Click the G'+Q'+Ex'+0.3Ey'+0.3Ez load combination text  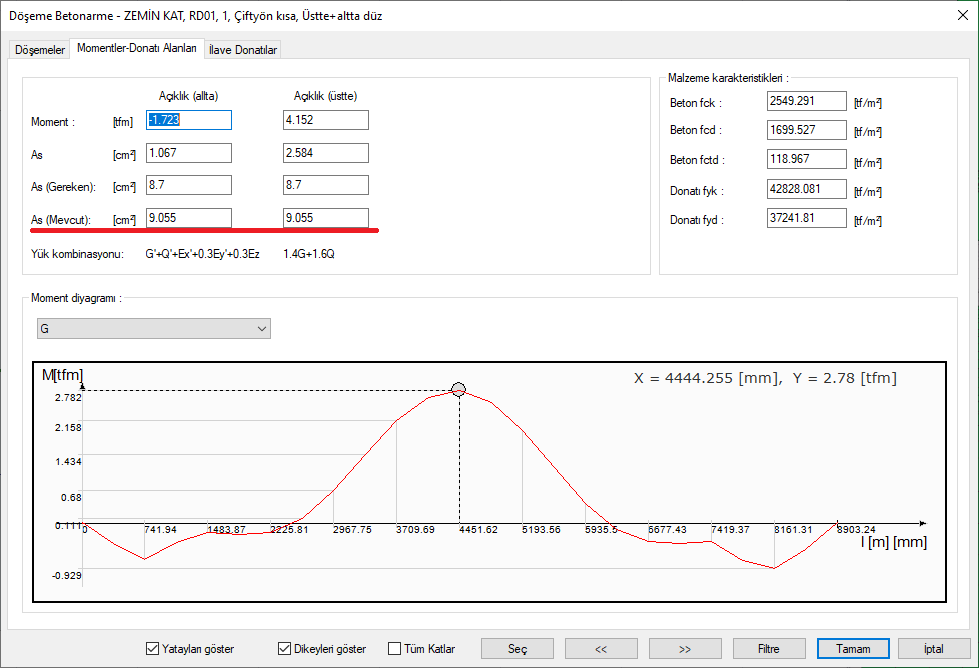(x=202, y=254)
